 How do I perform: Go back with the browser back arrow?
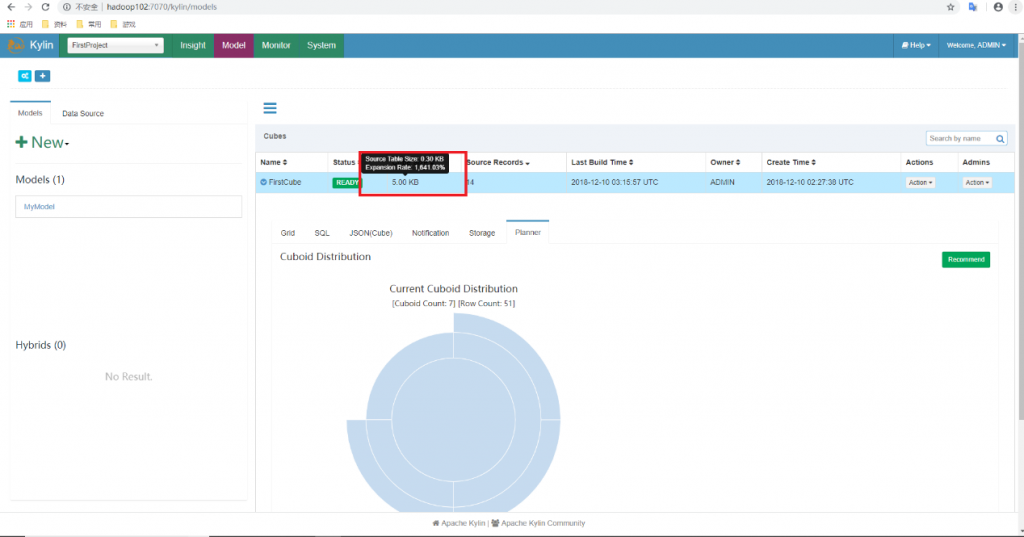tap(11, 7)
